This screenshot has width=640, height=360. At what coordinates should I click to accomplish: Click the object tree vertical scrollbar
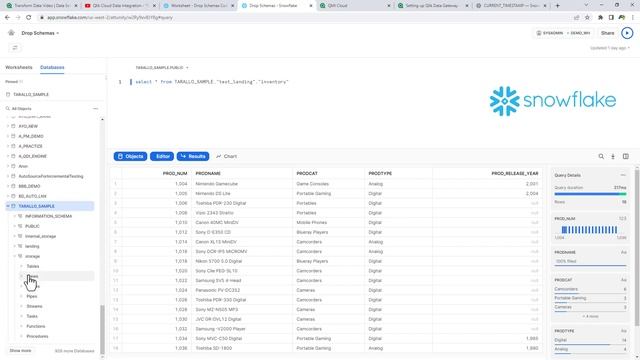click(102, 329)
